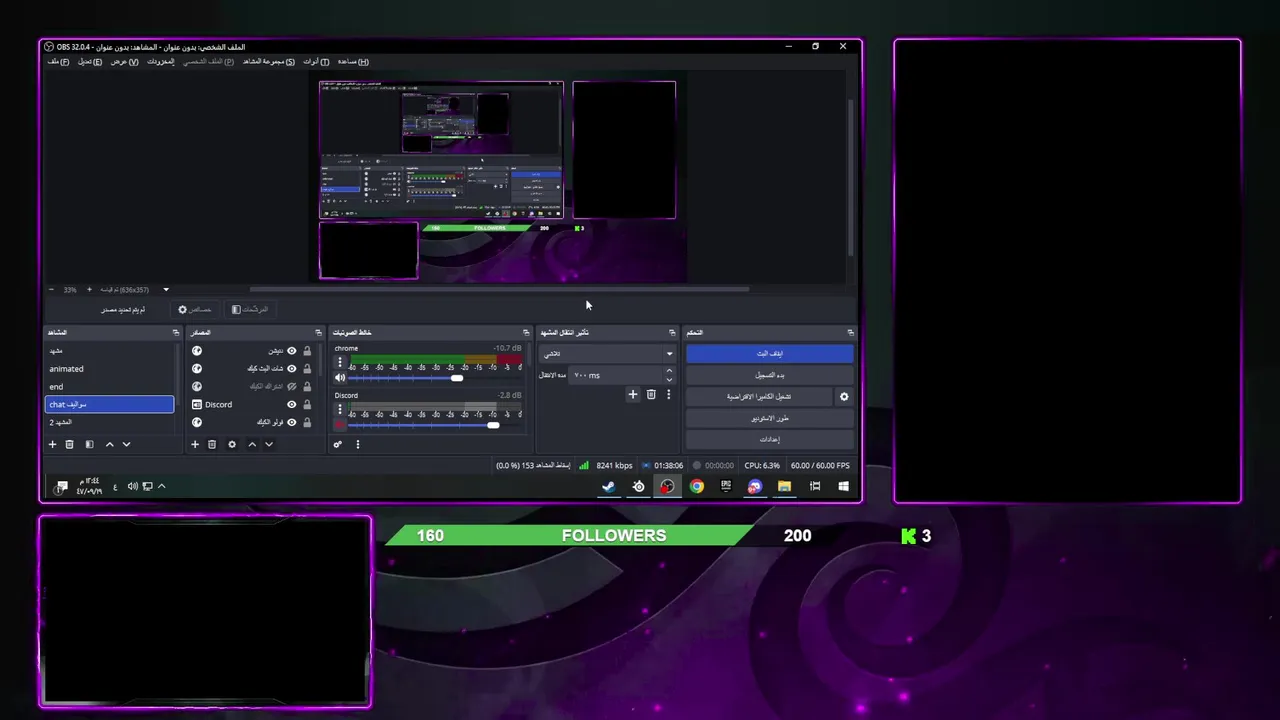
Task: Toggle the lock on the first source row
Action: tap(307, 351)
